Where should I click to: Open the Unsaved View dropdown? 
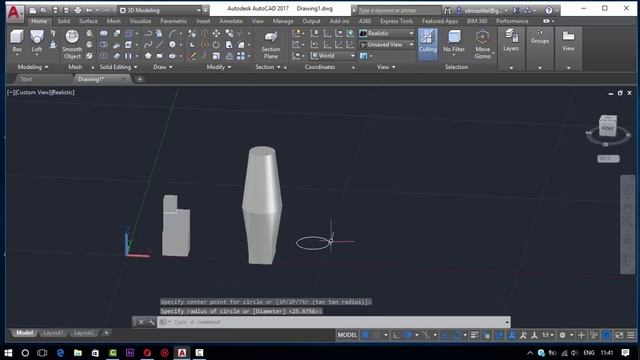[387, 44]
